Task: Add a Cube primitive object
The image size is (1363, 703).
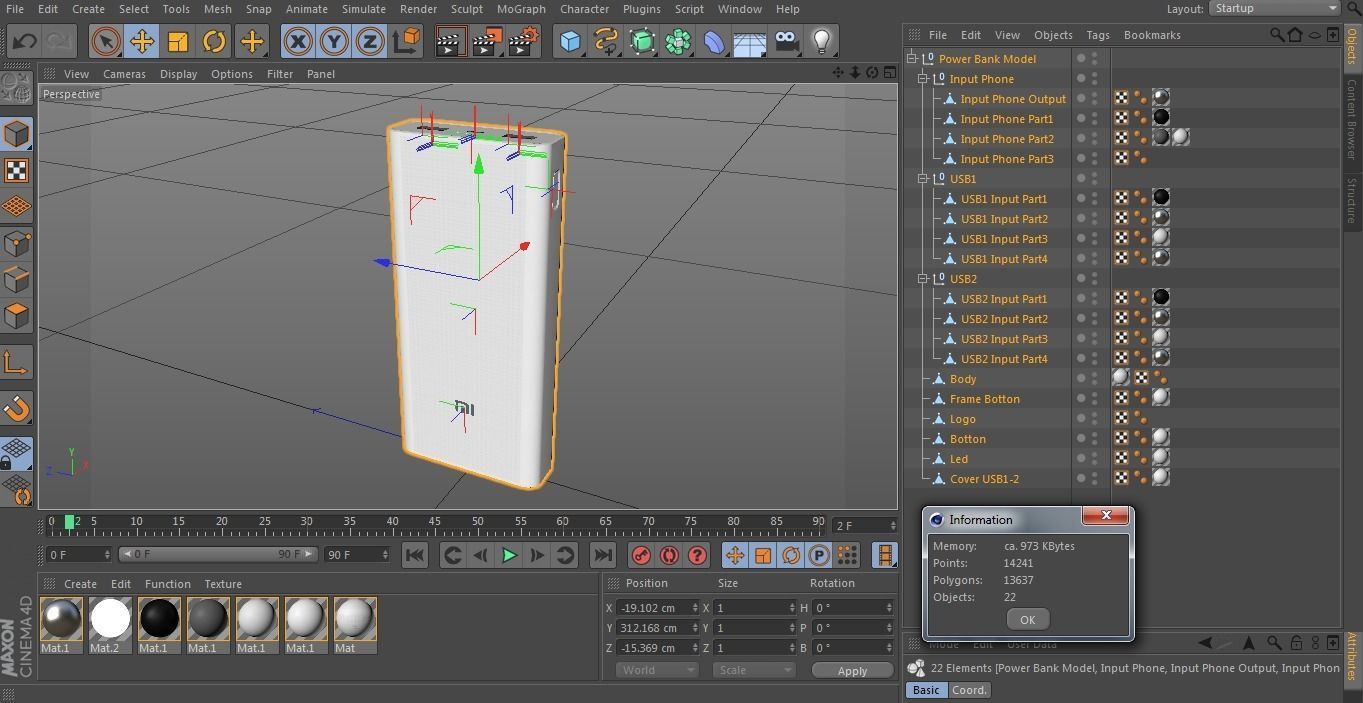Action: [570, 41]
